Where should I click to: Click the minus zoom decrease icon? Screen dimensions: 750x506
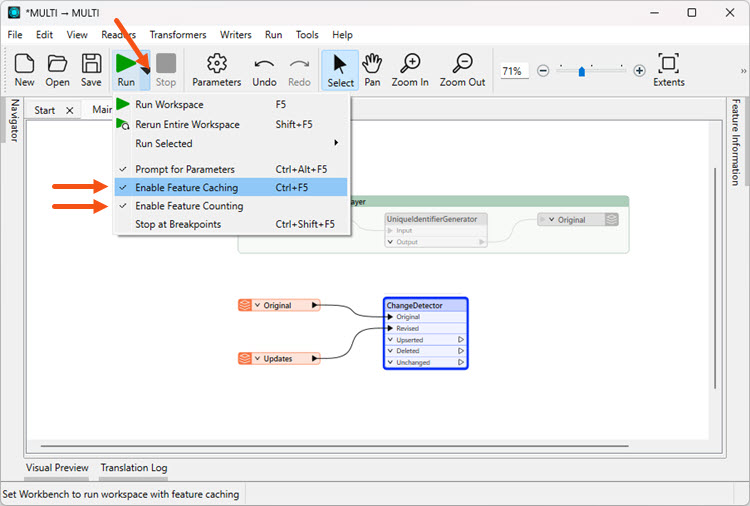[x=543, y=71]
